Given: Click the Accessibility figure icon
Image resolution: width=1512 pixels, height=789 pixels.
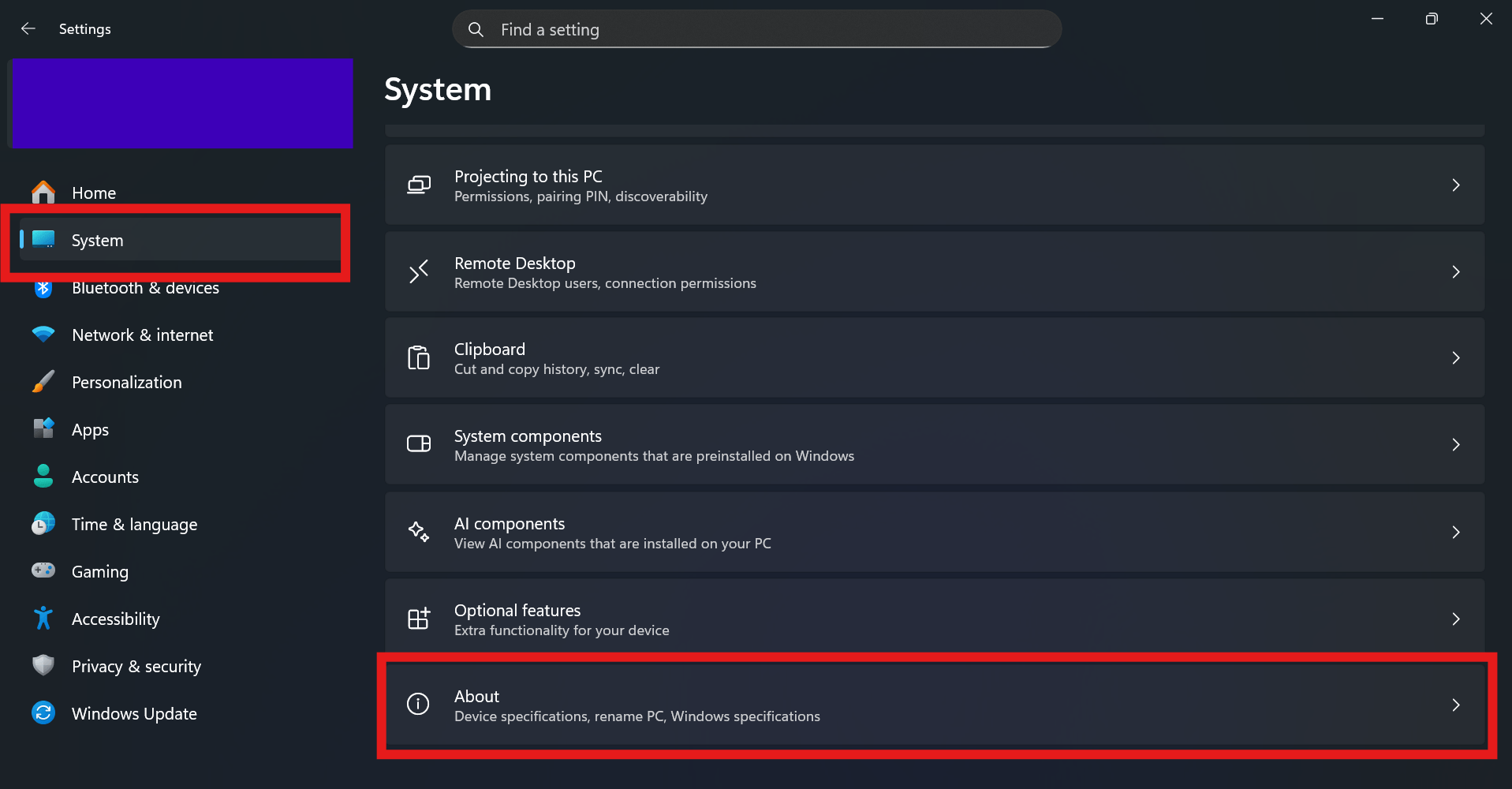Looking at the screenshot, I should tap(43, 619).
